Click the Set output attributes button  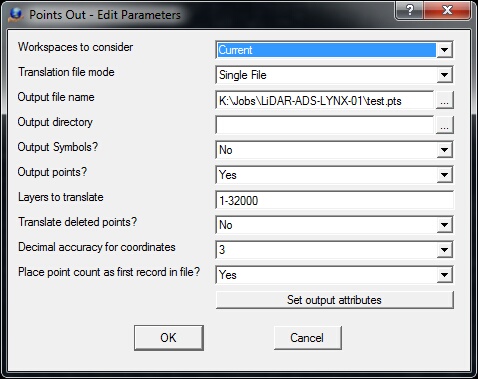coord(334,300)
